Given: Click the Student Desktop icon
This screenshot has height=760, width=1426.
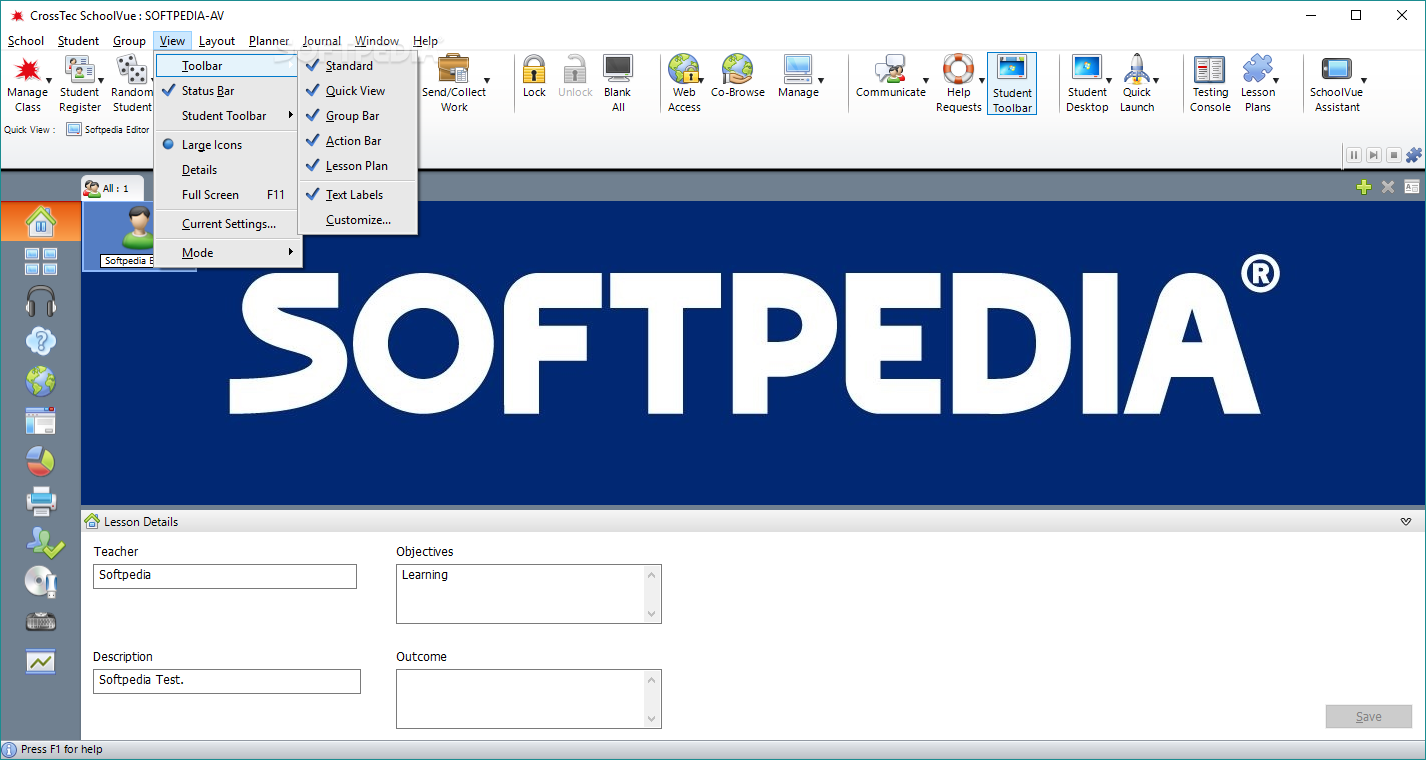Looking at the screenshot, I should 1086,69.
